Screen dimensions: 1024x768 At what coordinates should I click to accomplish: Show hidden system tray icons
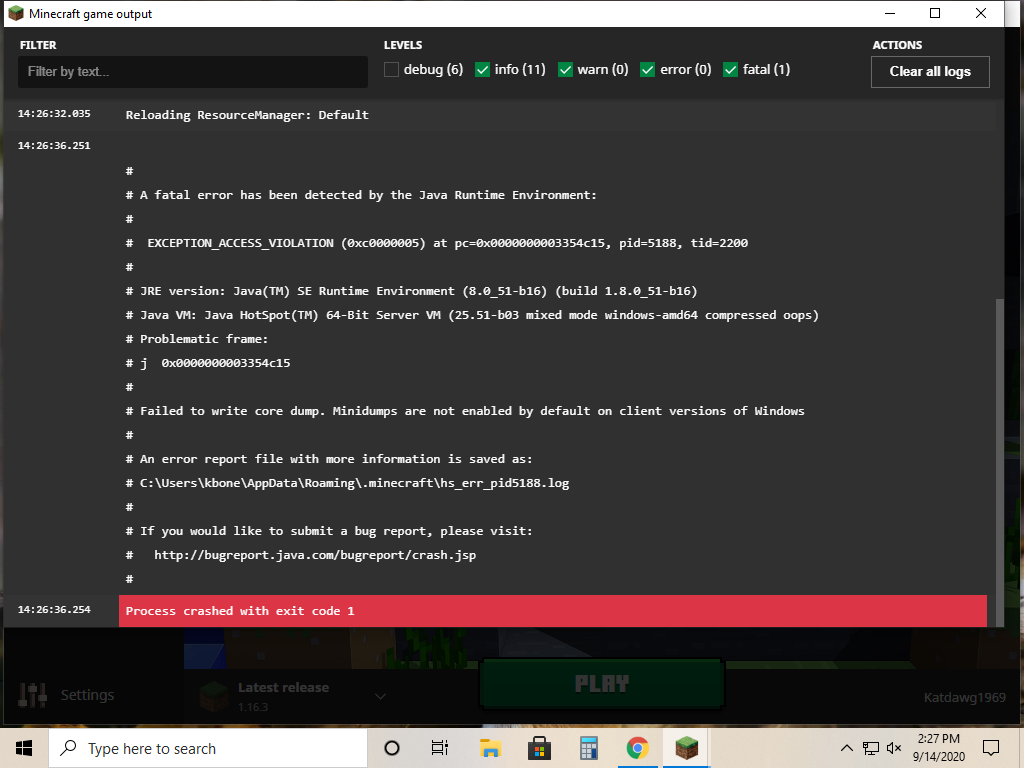[847, 748]
